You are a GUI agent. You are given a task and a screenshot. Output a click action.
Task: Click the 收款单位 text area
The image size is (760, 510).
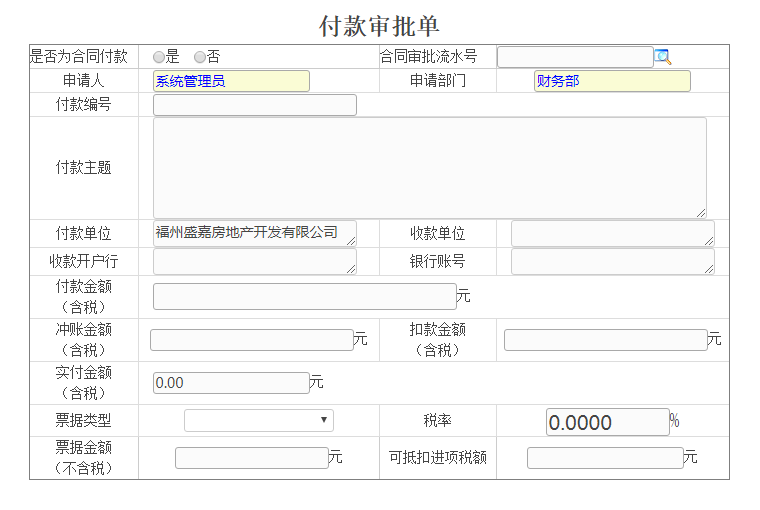tap(612, 233)
